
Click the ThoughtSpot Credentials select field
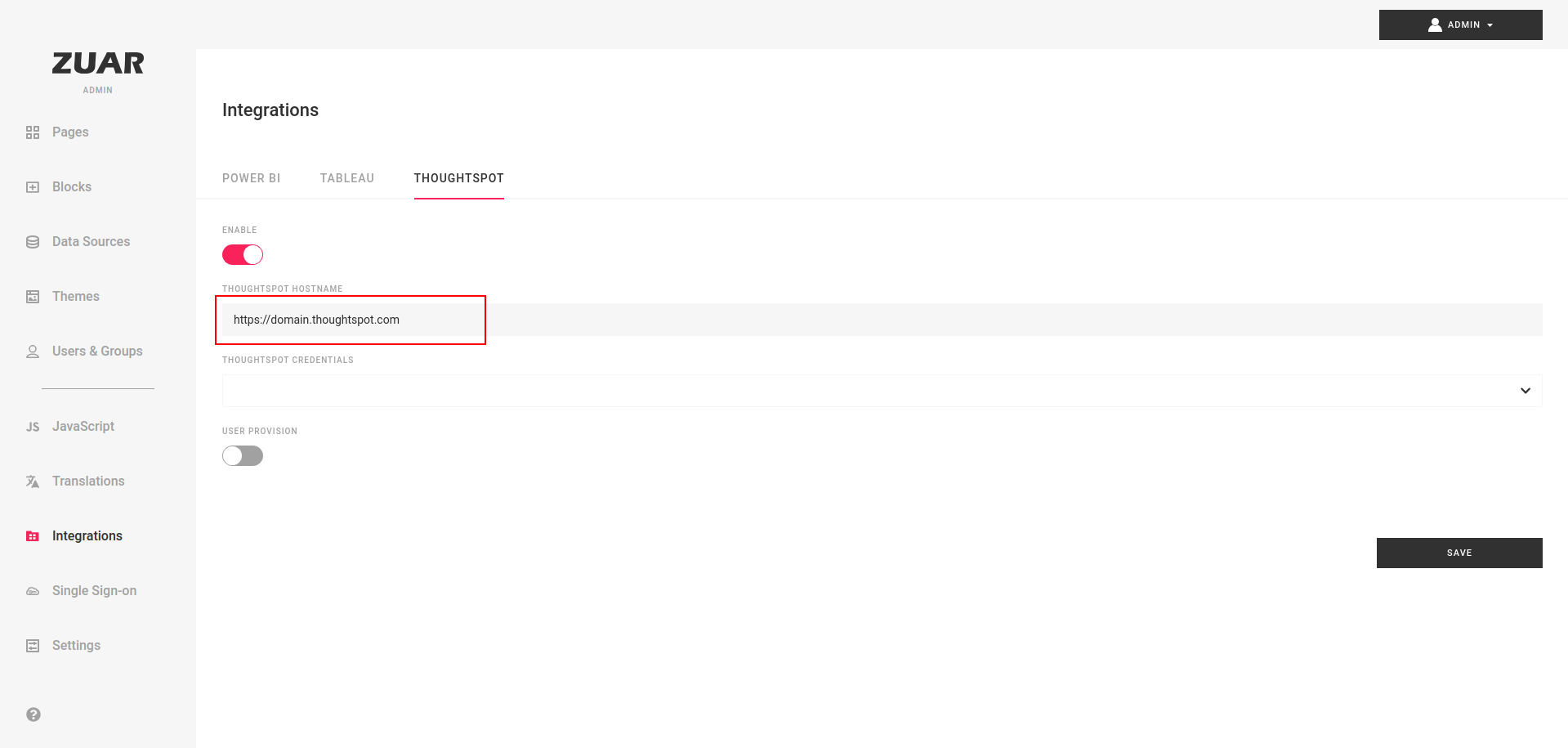pyautogui.click(x=882, y=391)
